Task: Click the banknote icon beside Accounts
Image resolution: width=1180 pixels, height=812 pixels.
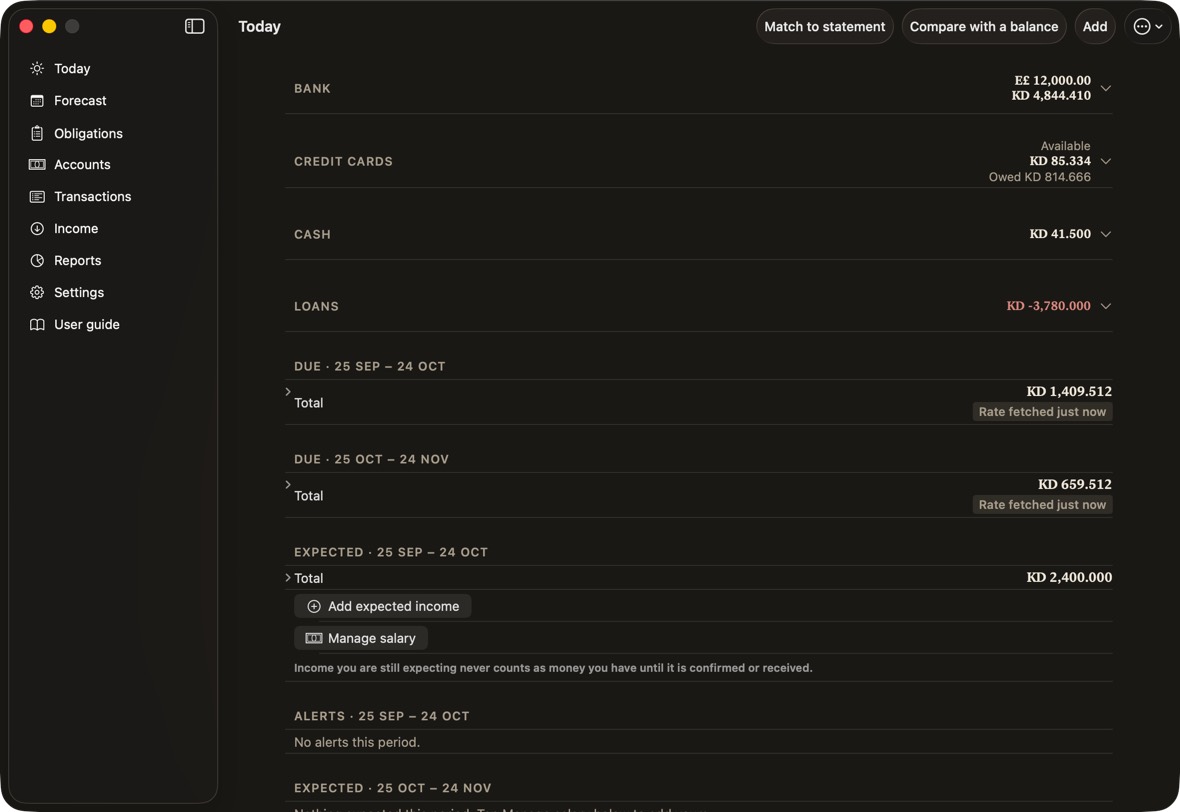Action: click(x=37, y=165)
